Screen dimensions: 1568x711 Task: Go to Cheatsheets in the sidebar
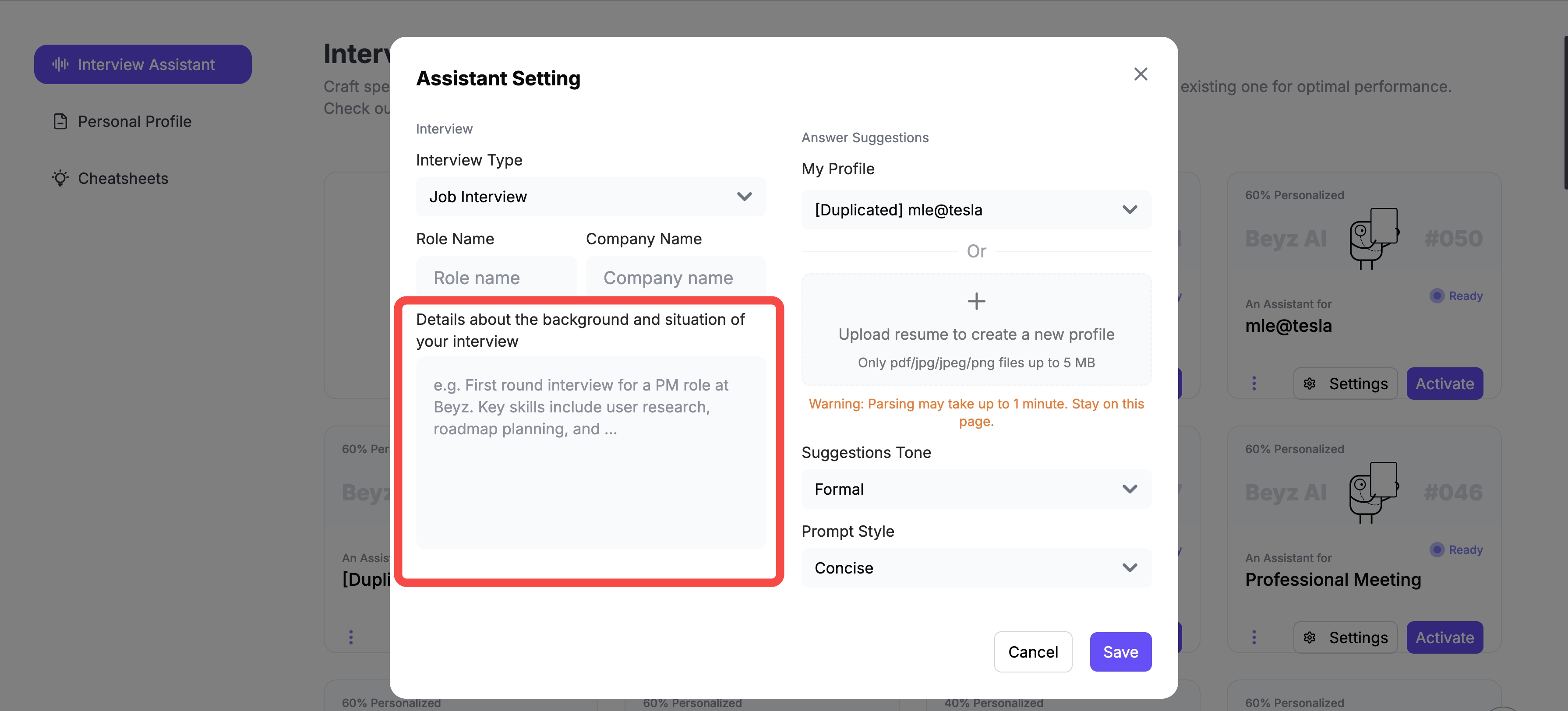(x=123, y=178)
